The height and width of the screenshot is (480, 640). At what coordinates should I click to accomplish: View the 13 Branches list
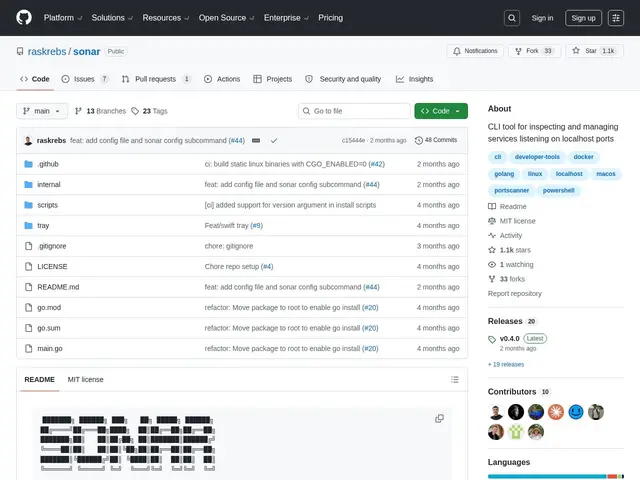pyautogui.click(x=100, y=111)
